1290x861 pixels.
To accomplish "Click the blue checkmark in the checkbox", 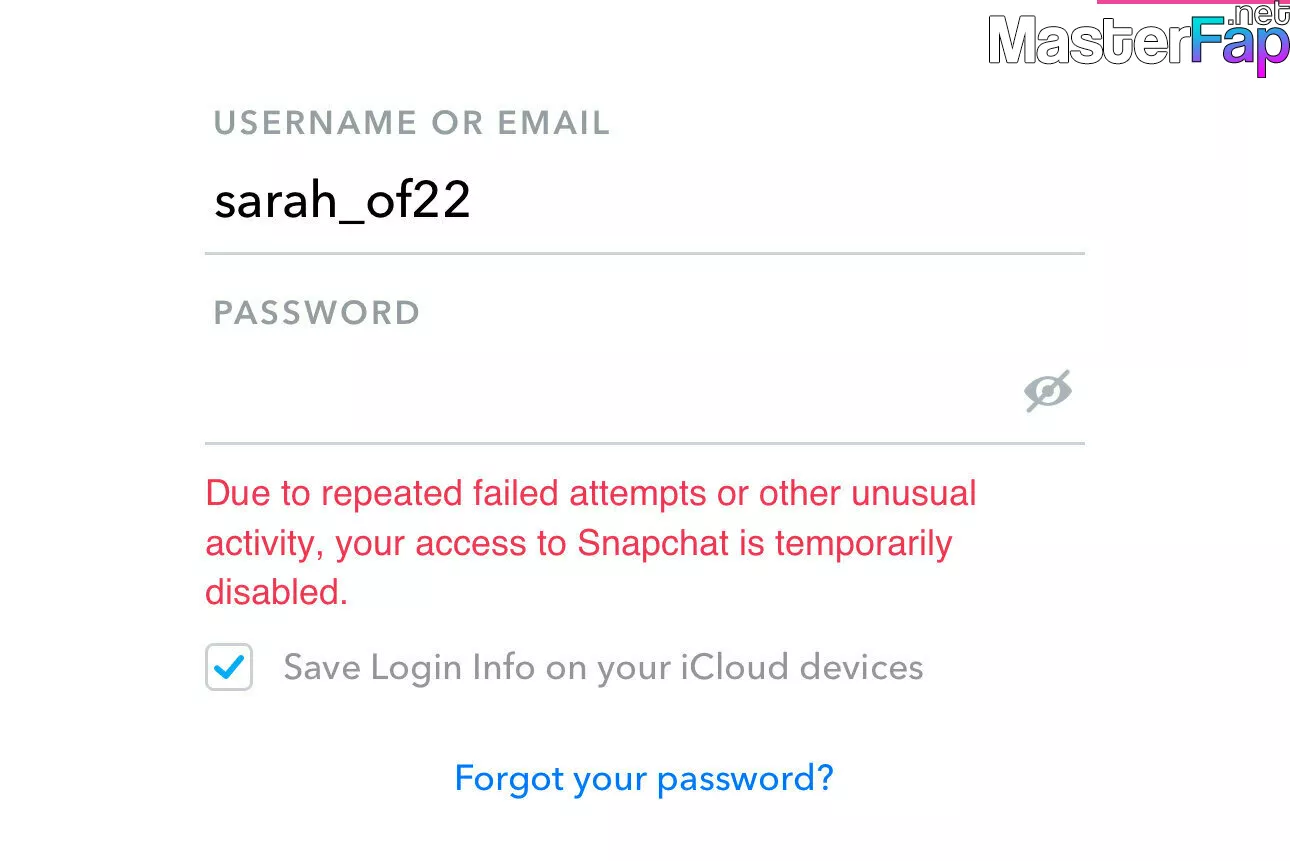I will 229,667.
